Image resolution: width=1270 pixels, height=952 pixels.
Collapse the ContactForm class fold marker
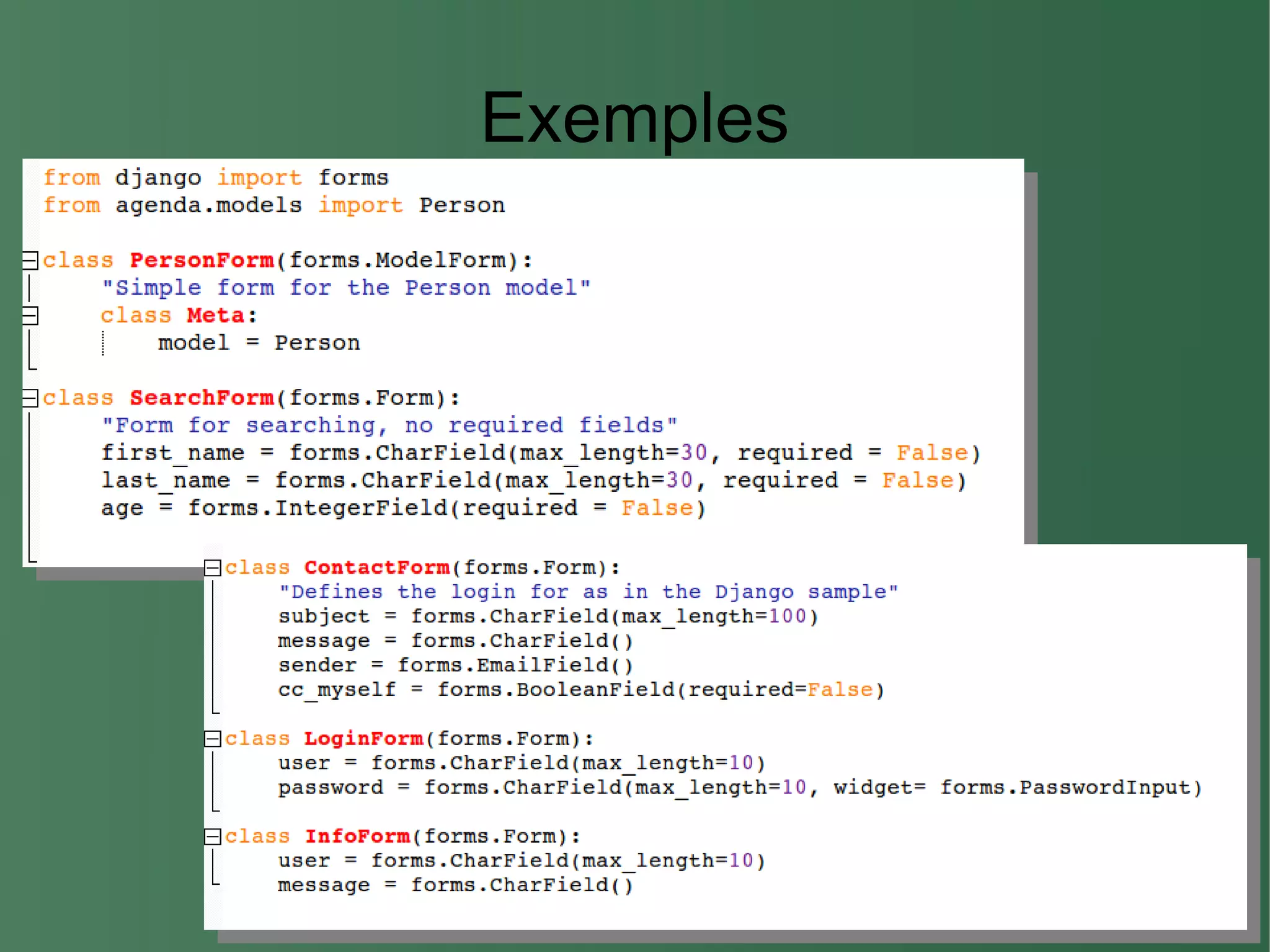tap(213, 568)
